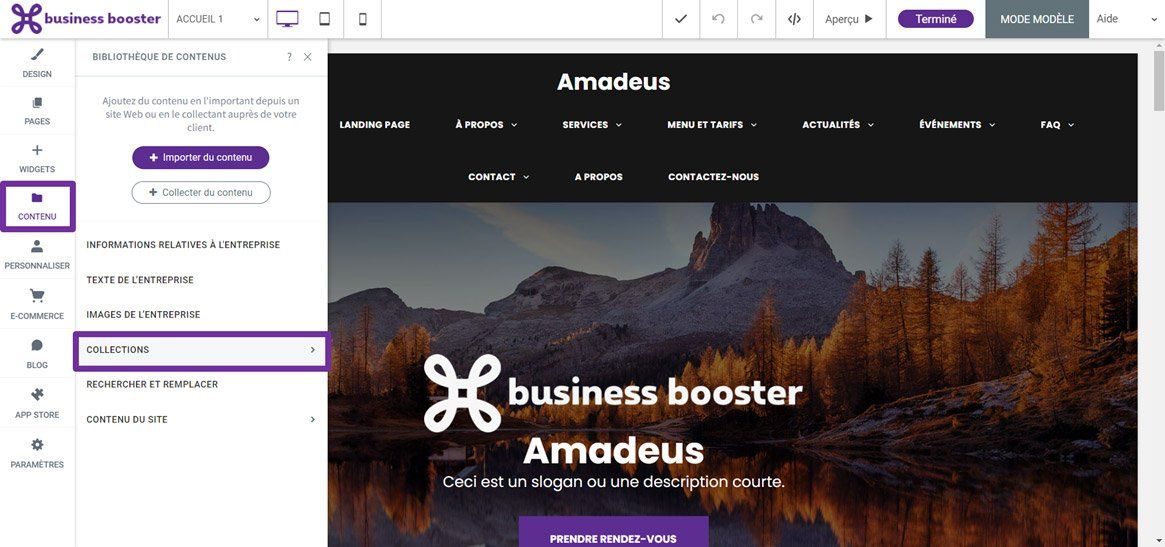Click the checkmark save icon
This screenshot has height=547, width=1165.
point(681,19)
